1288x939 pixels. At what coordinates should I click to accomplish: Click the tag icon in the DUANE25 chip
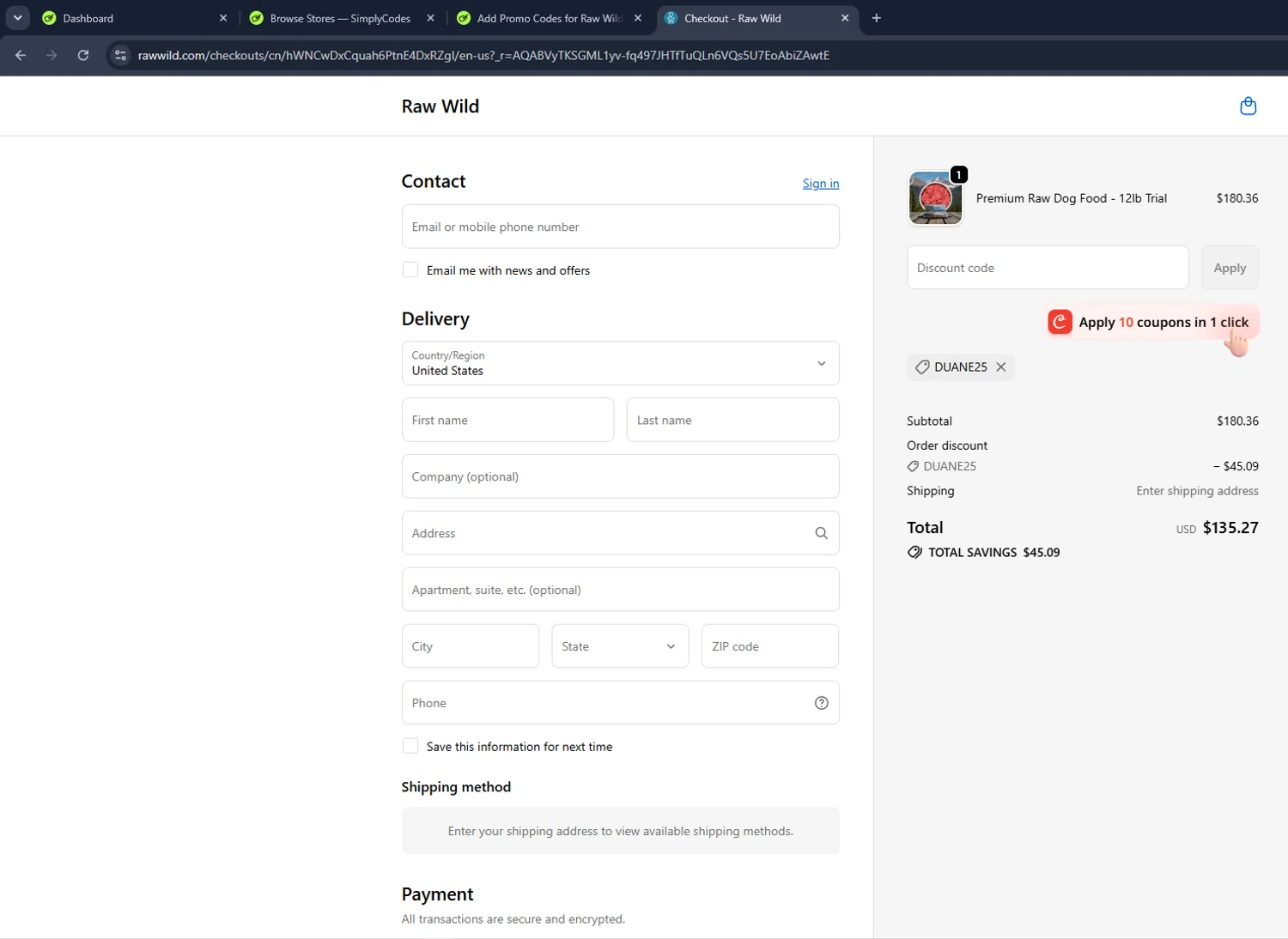(922, 367)
